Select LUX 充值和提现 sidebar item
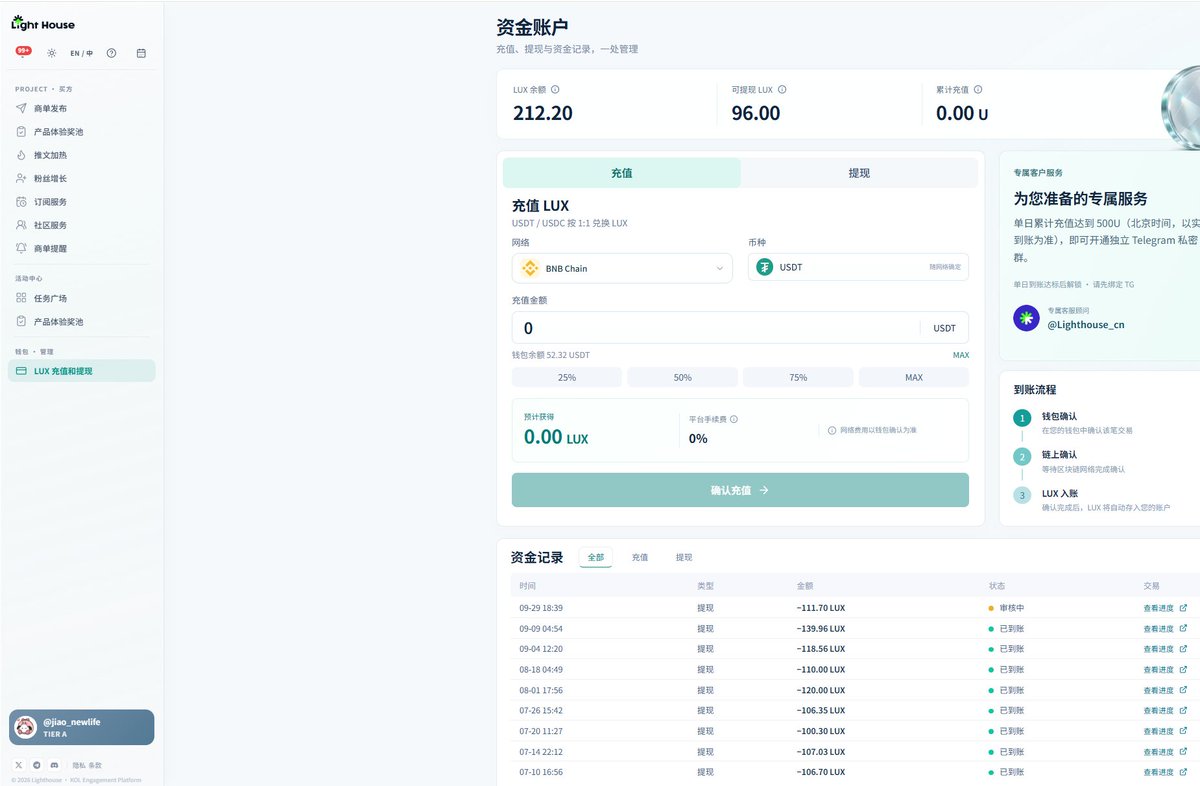The image size is (1200, 786). click(81, 371)
